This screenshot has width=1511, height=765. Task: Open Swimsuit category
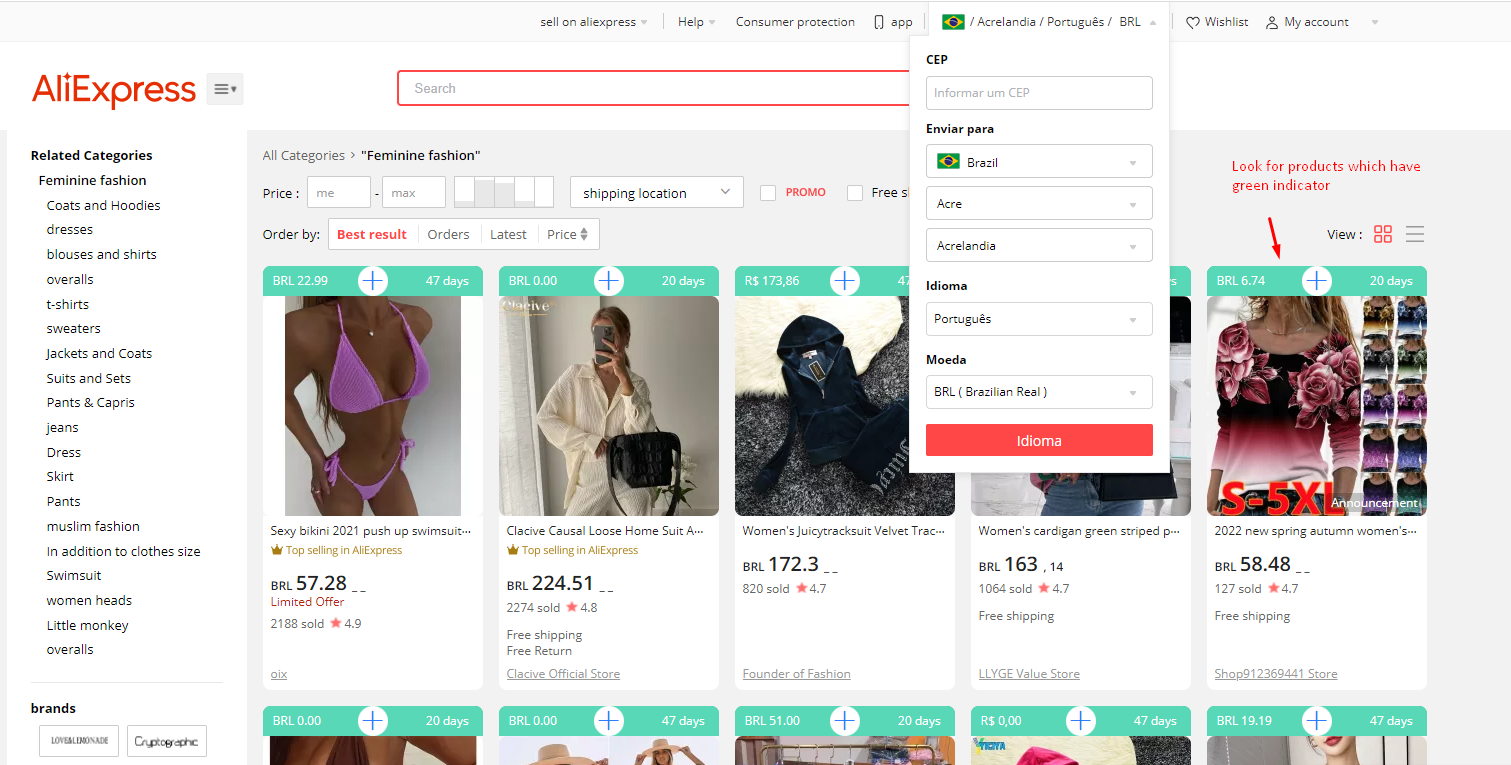pos(74,575)
